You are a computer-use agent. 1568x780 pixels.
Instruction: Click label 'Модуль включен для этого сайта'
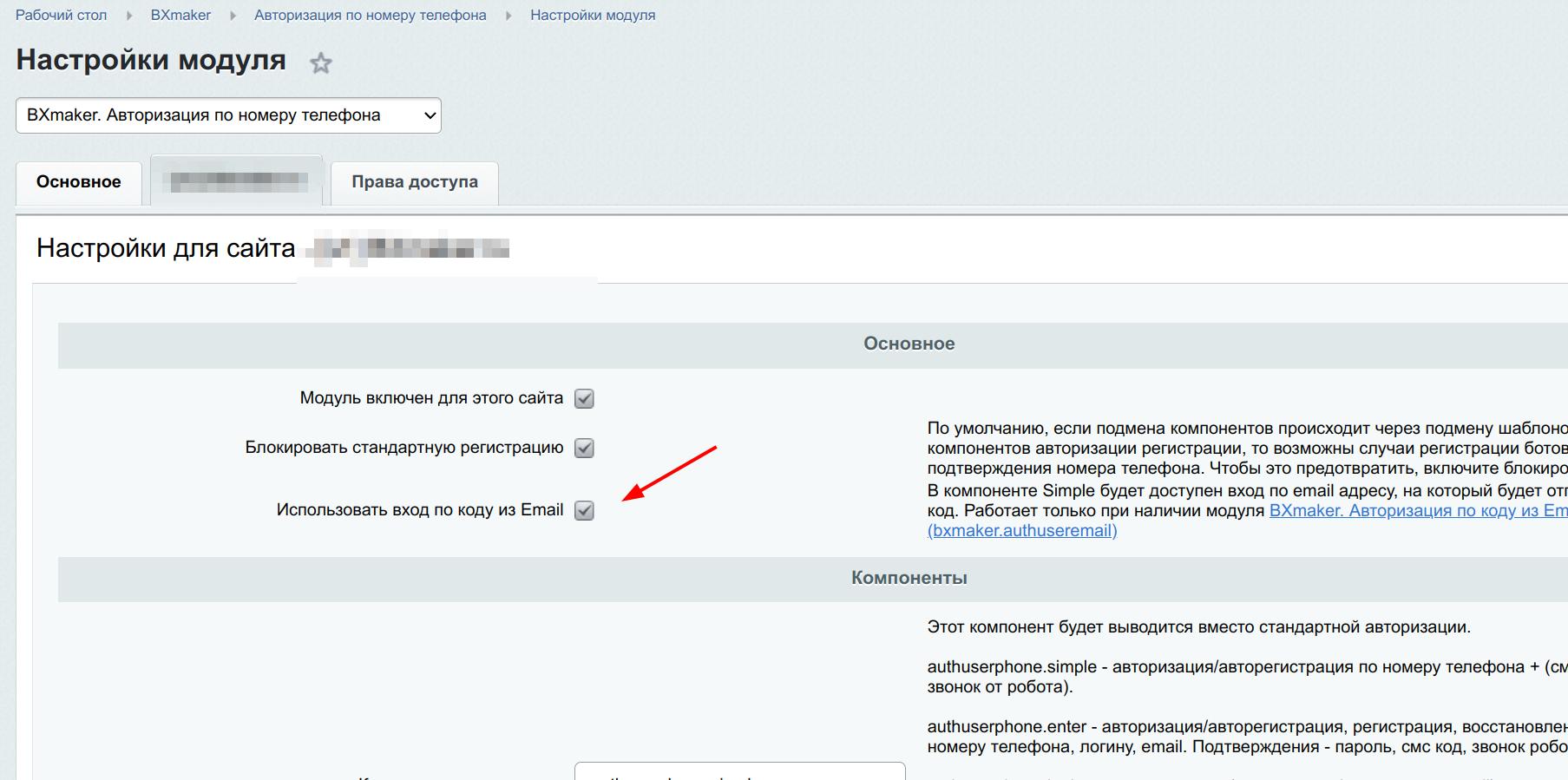tap(431, 398)
